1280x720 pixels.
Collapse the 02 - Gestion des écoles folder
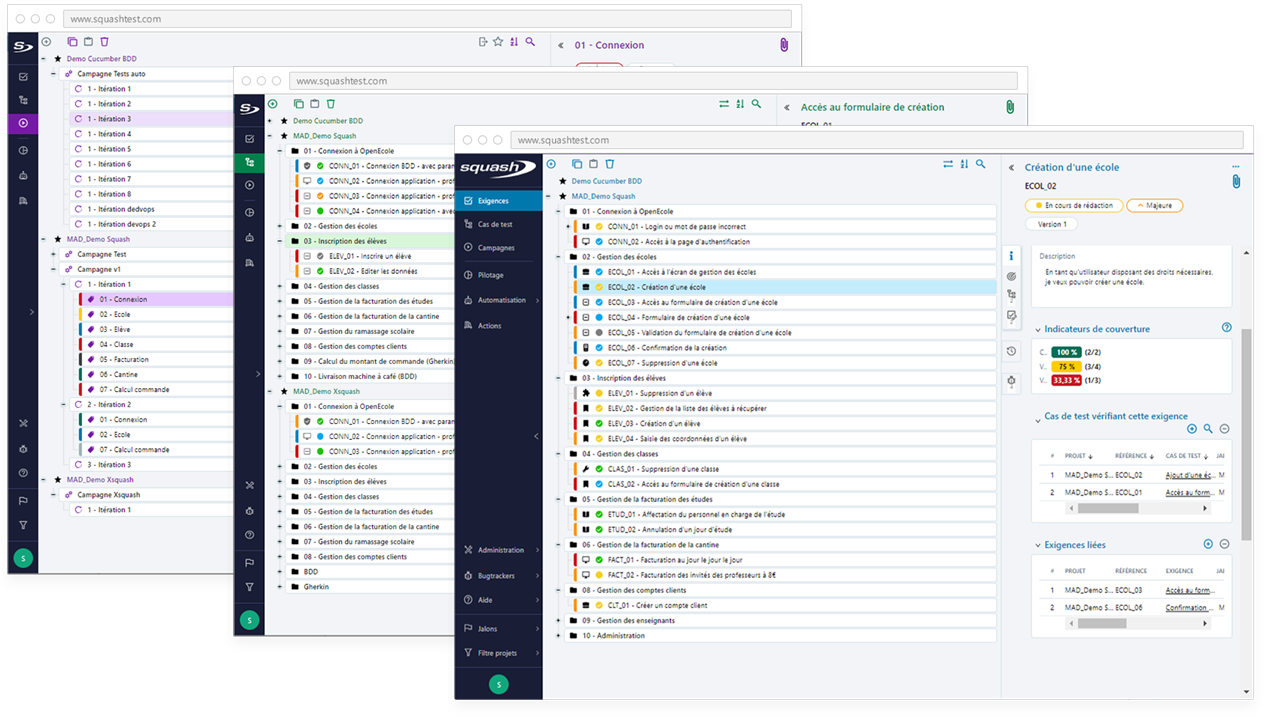(559, 257)
